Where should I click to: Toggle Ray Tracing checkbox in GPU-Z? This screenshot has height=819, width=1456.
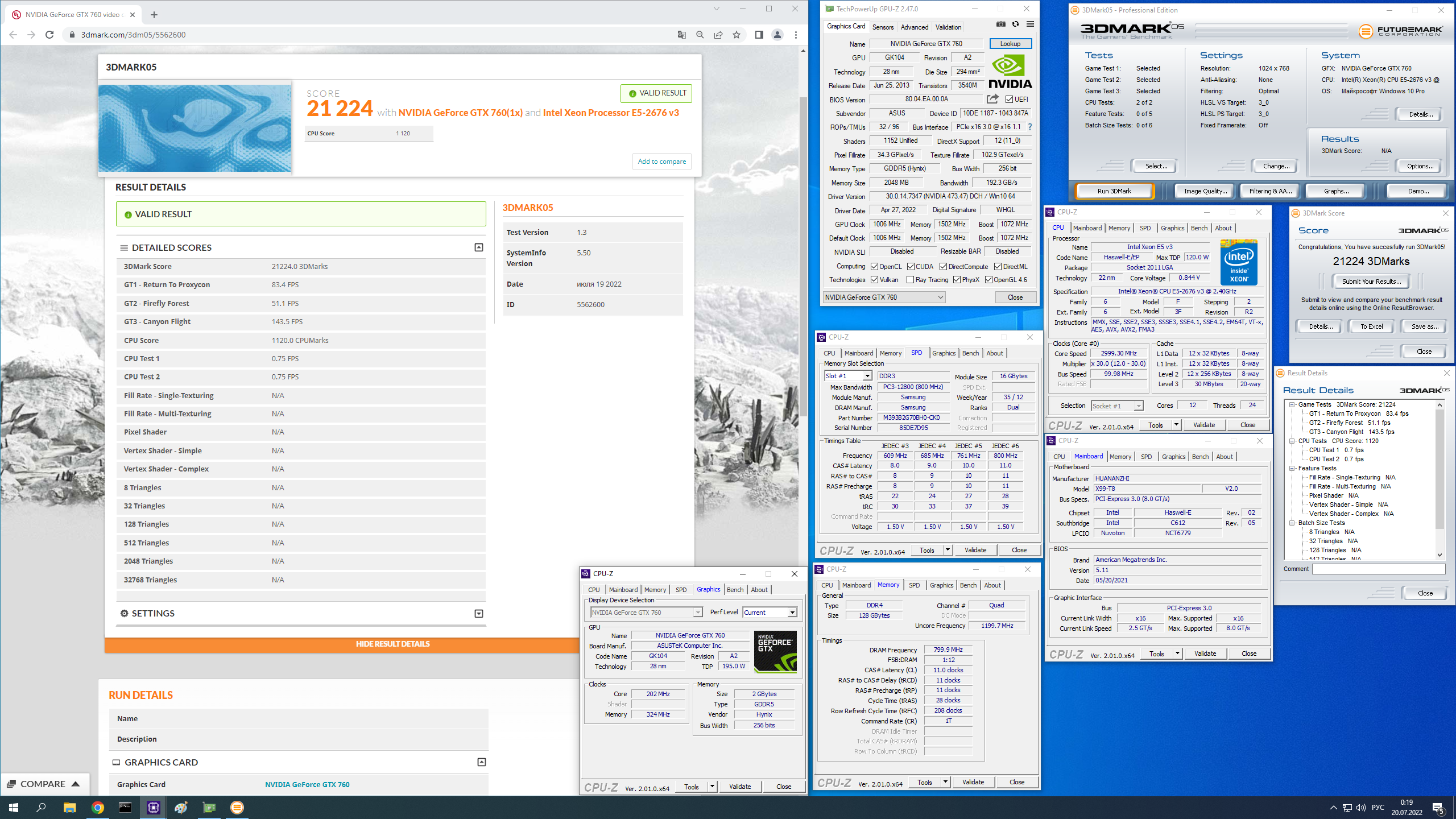click(x=911, y=279)
